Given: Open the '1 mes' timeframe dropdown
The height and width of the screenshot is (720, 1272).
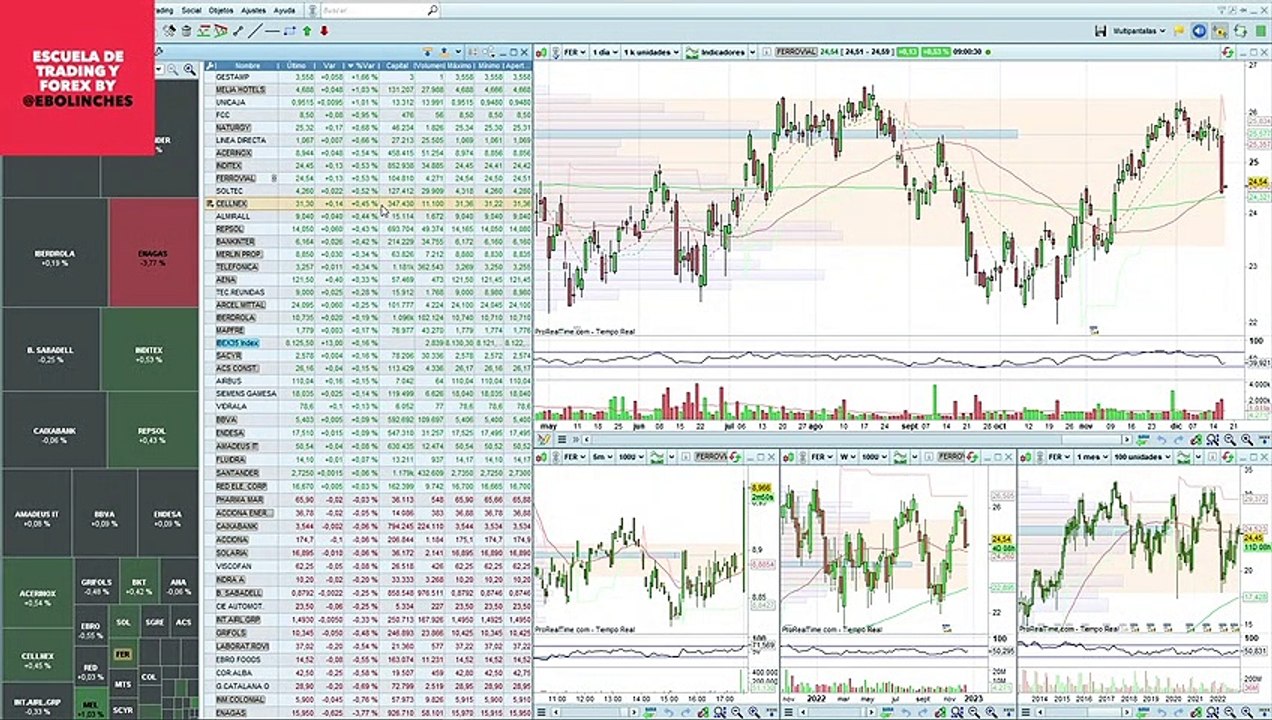Looking at the screenshot, I should tap(1090, 457).
